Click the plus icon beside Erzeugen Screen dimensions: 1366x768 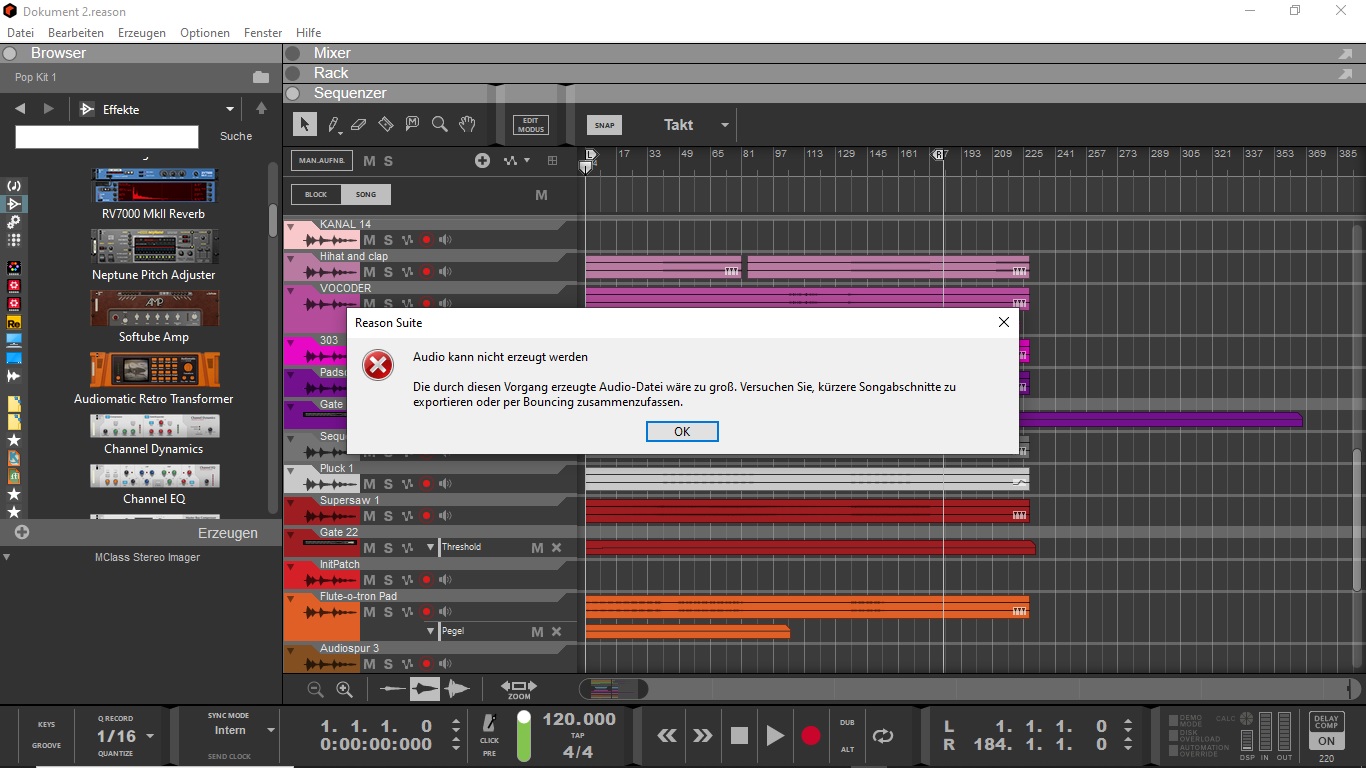[22, 533]
